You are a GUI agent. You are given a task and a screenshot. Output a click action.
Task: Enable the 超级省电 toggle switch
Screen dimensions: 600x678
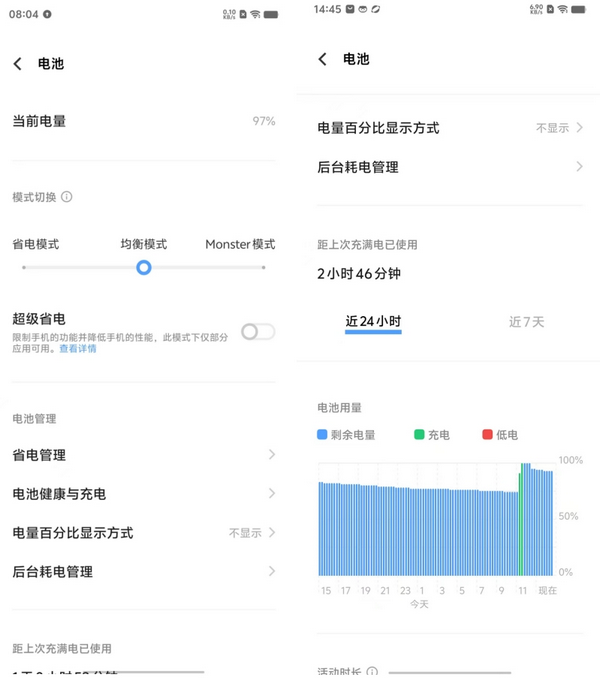[x=257, y=332]
